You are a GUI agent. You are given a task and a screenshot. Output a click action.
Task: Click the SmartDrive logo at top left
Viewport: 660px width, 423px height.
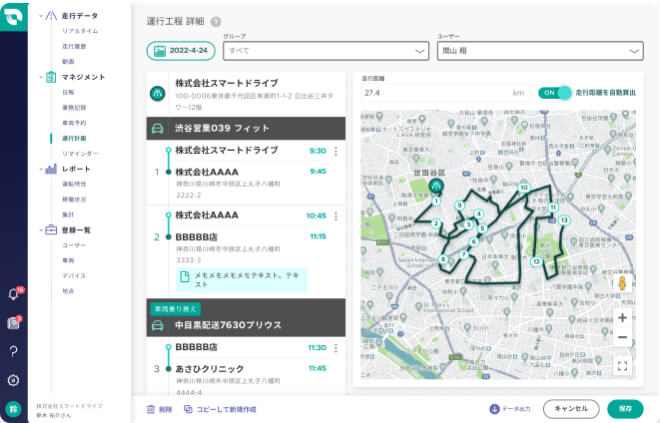point(13,16)
